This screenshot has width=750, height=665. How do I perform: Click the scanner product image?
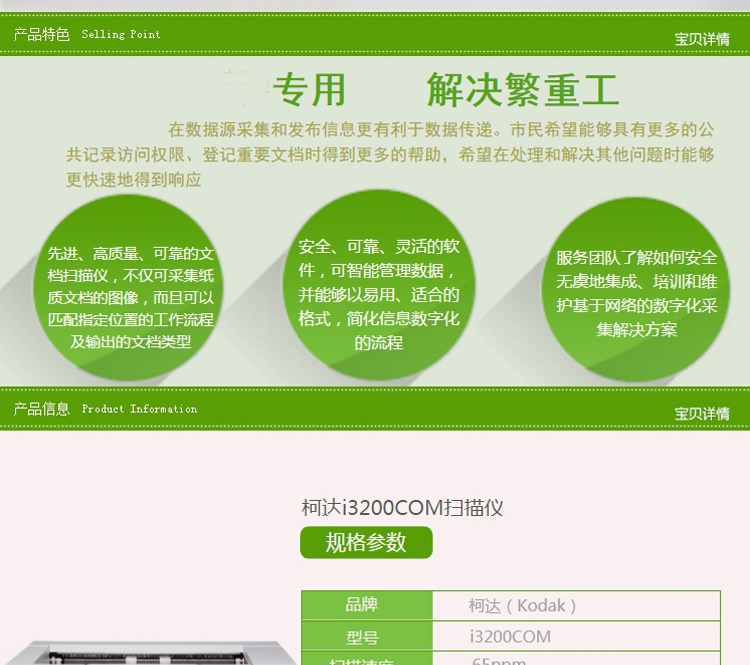coord(148,653)
